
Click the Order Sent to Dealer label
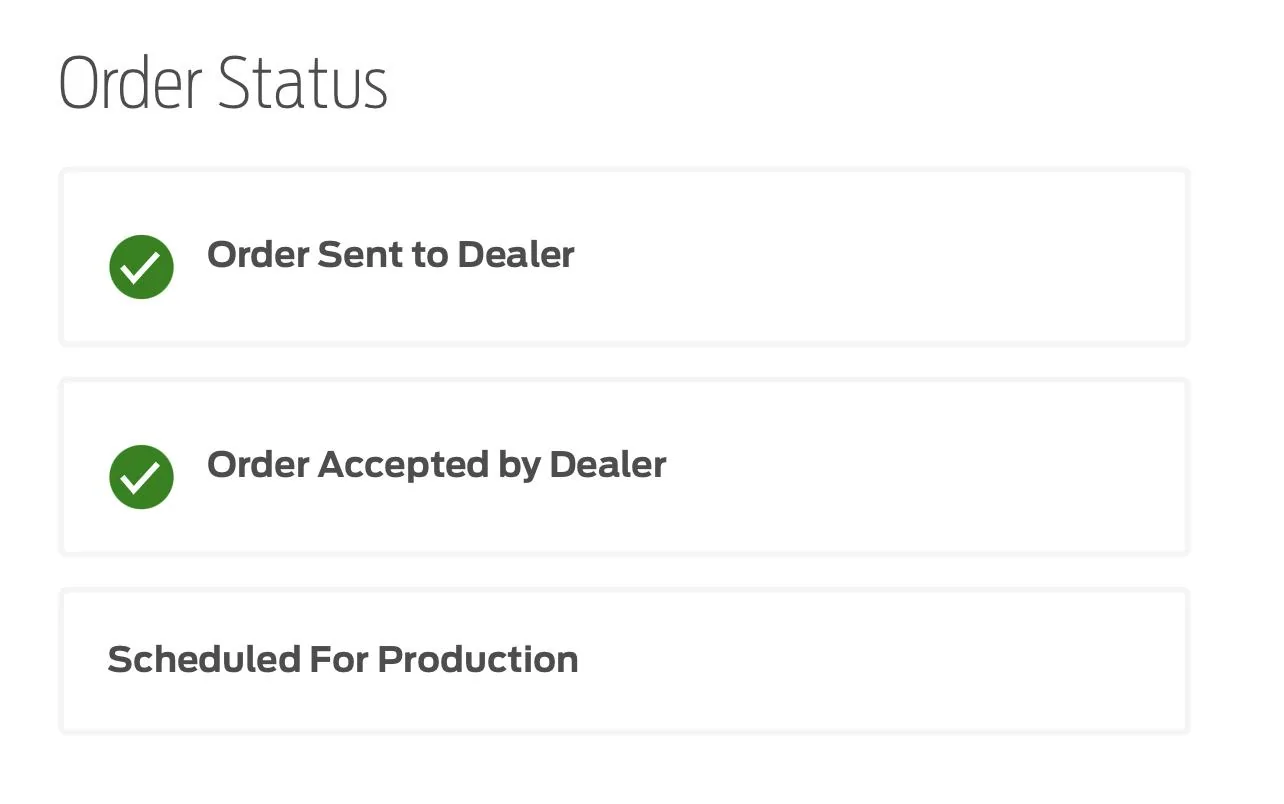(390, 255)
